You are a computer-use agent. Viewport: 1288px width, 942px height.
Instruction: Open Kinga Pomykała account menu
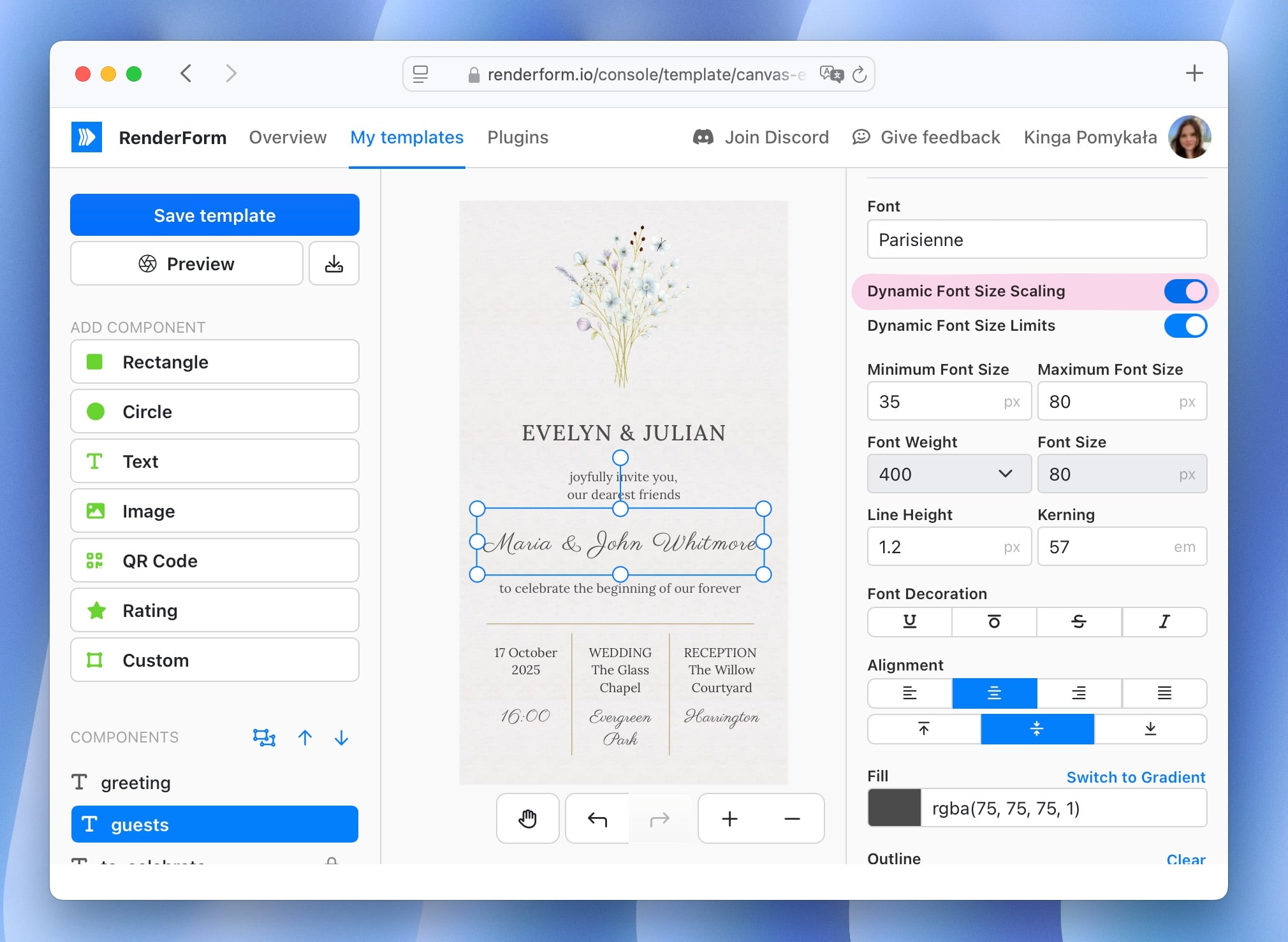(1090, 137)
